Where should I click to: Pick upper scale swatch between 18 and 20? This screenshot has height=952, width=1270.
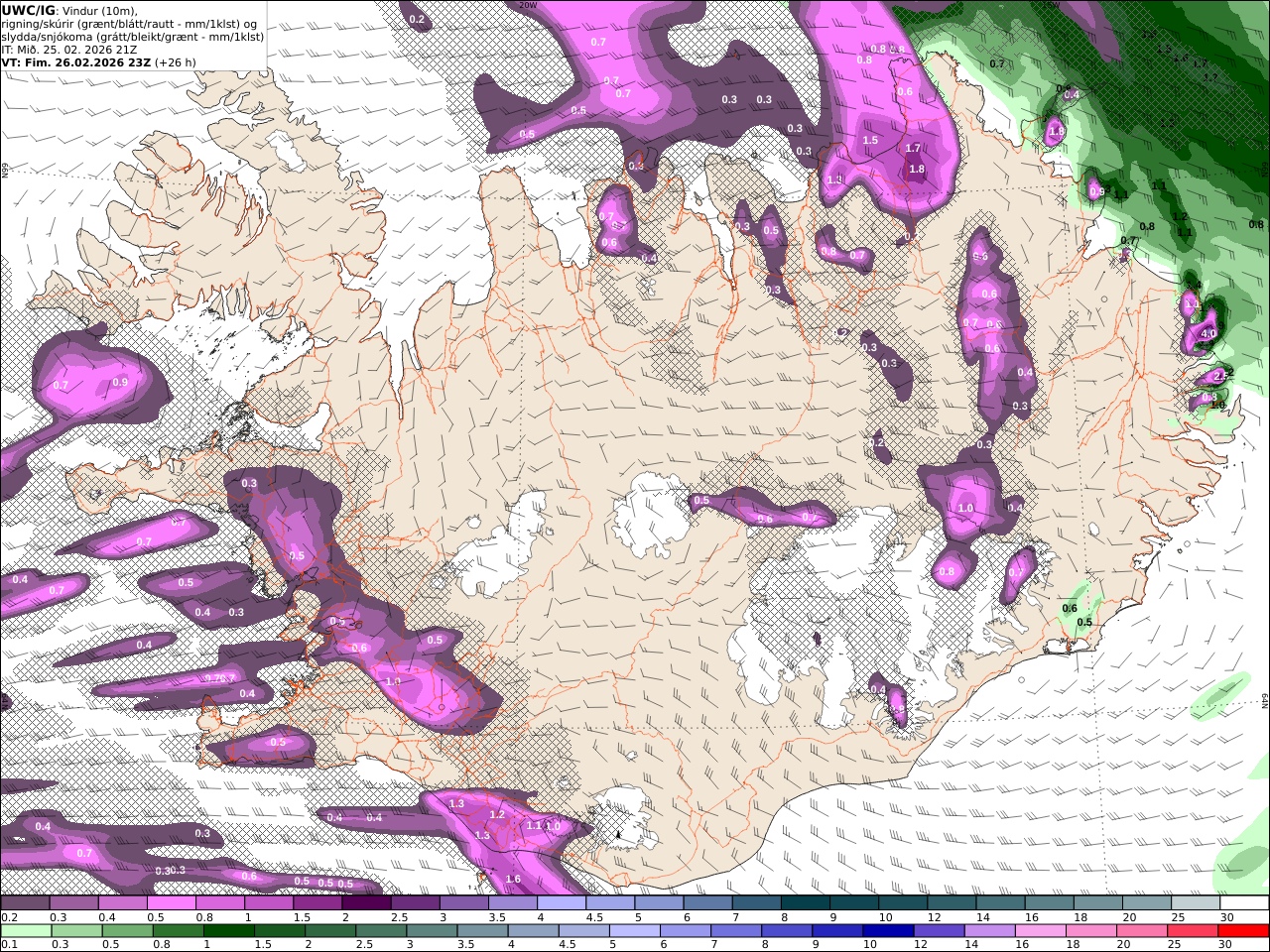[x=1097, y=903]
